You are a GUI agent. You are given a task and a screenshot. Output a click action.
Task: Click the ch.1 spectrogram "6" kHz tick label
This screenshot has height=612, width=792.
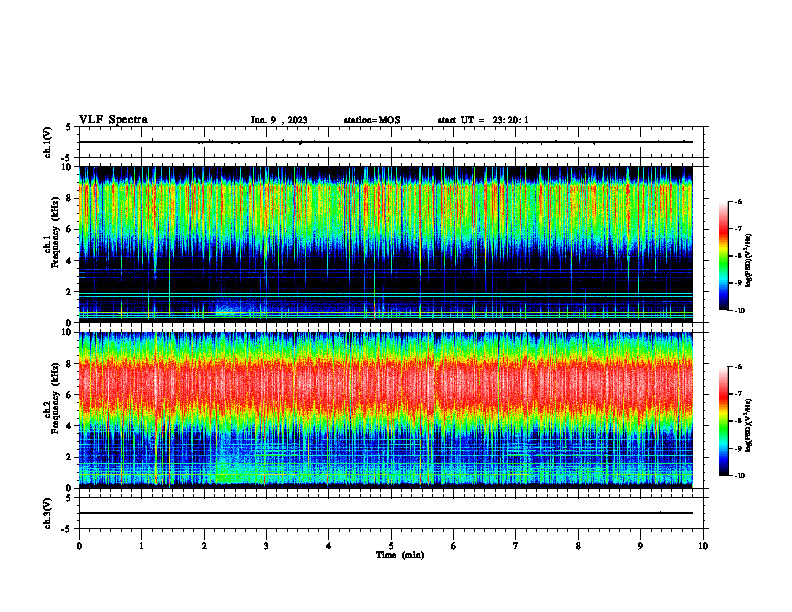tap(70, 229)
